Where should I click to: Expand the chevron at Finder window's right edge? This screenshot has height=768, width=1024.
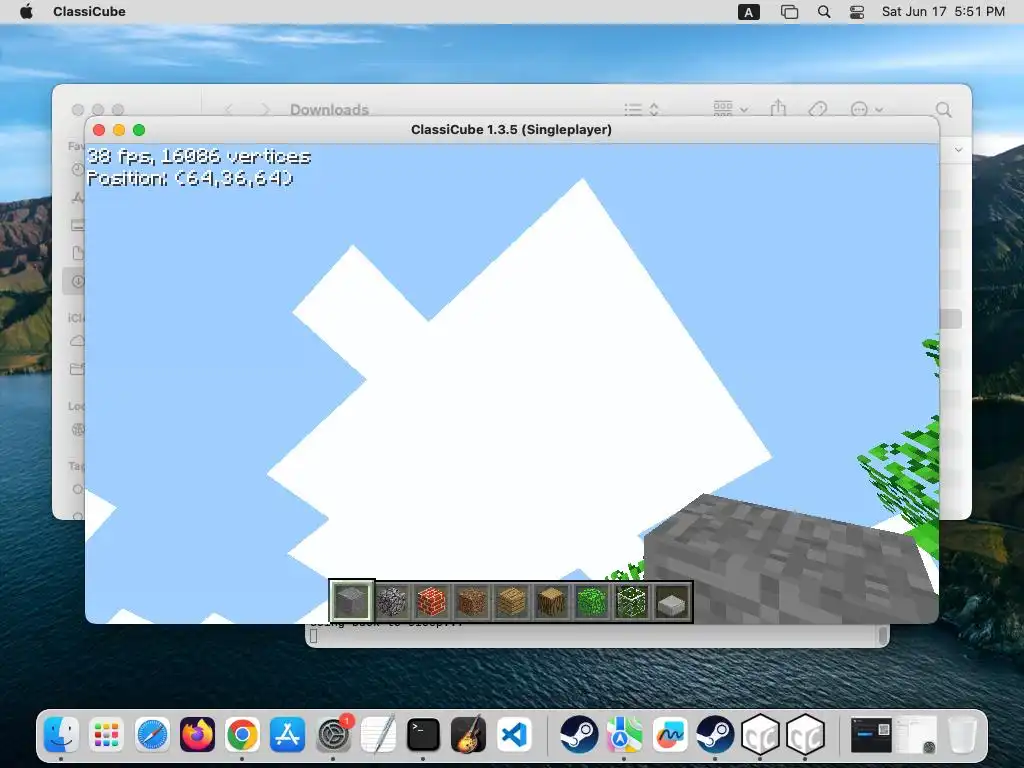tap(958, 150)
